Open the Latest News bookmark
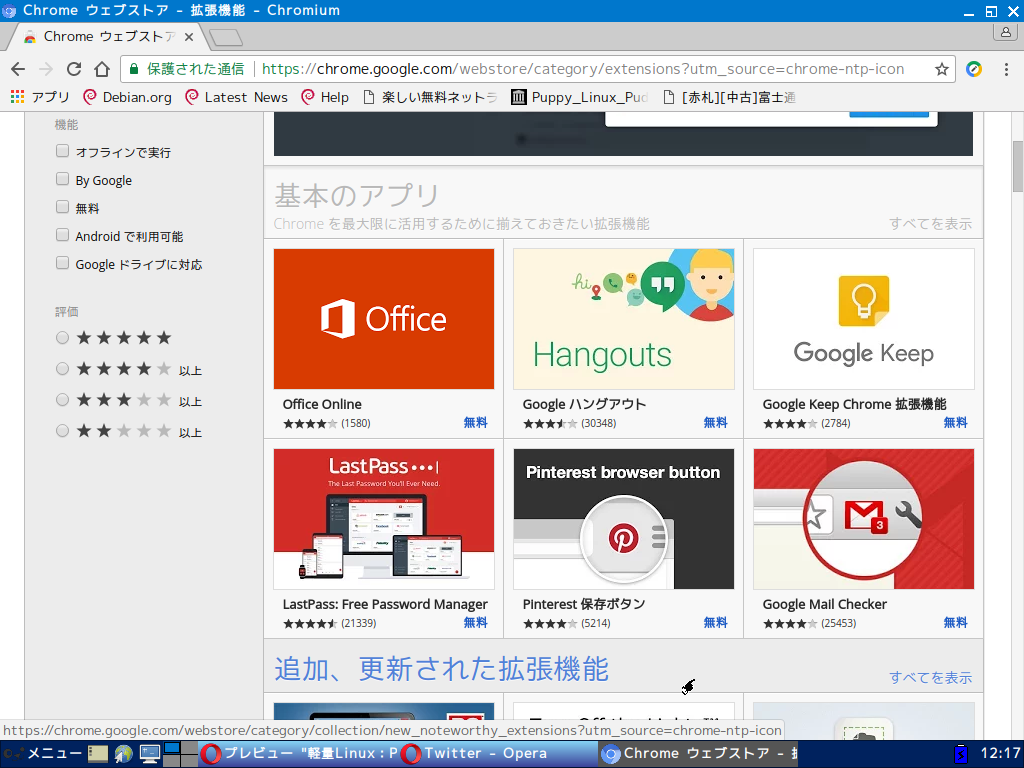 click(236, 97)
